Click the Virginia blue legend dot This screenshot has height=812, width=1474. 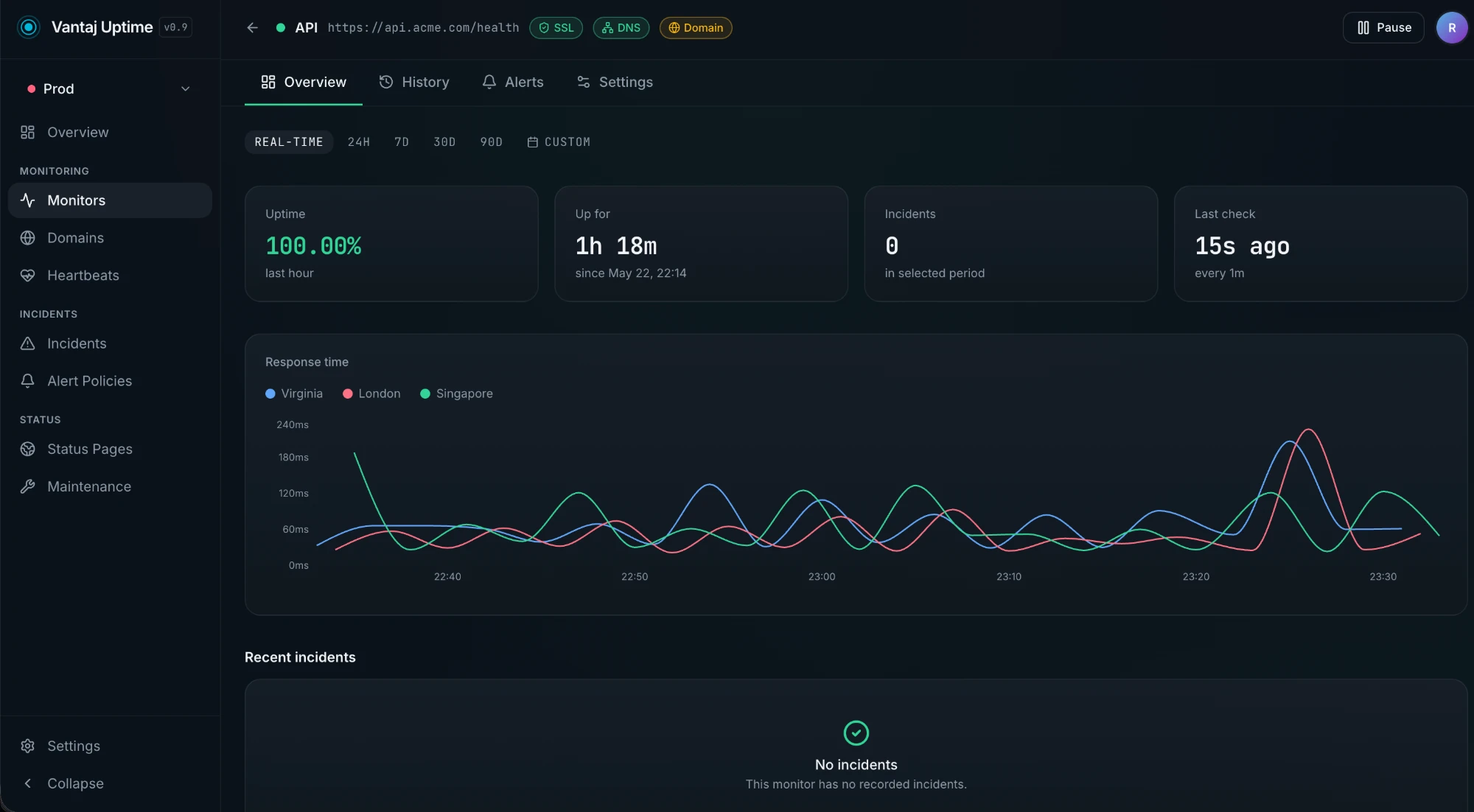[x=270, y=393]
